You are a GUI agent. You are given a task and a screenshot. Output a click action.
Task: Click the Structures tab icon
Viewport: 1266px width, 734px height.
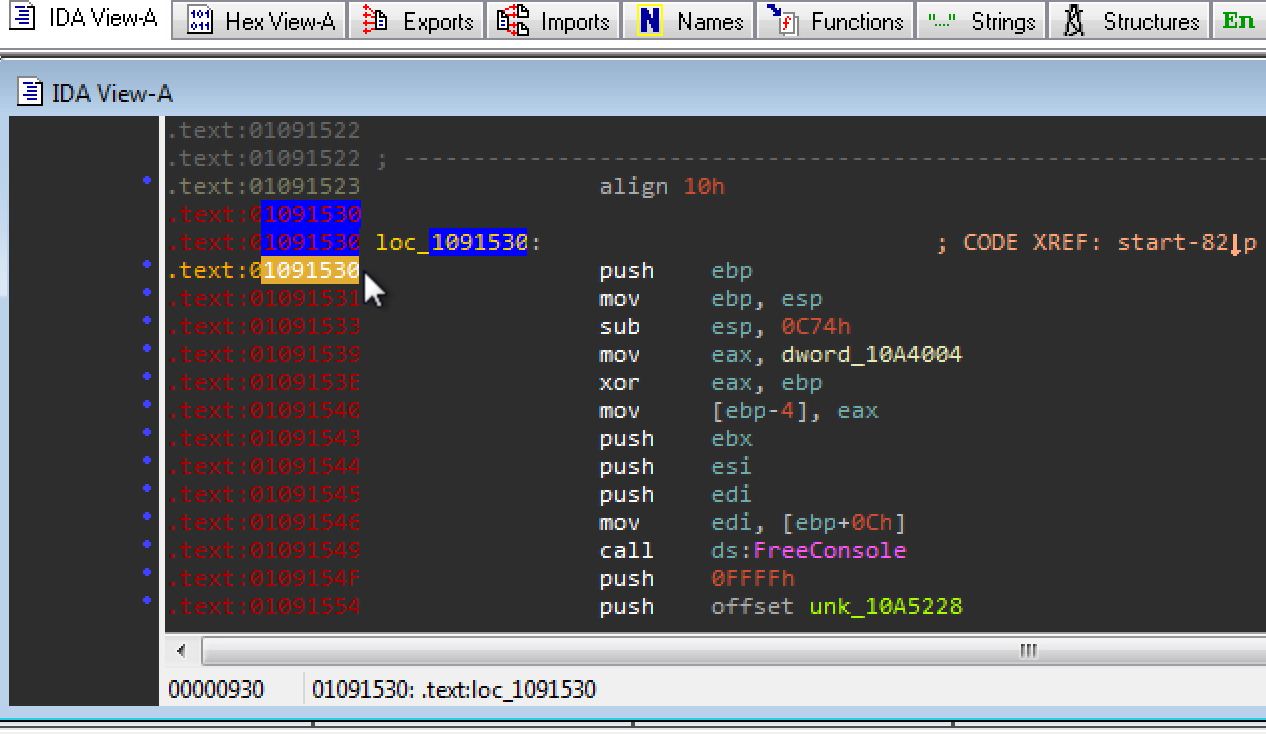[x=1075, y=21]
